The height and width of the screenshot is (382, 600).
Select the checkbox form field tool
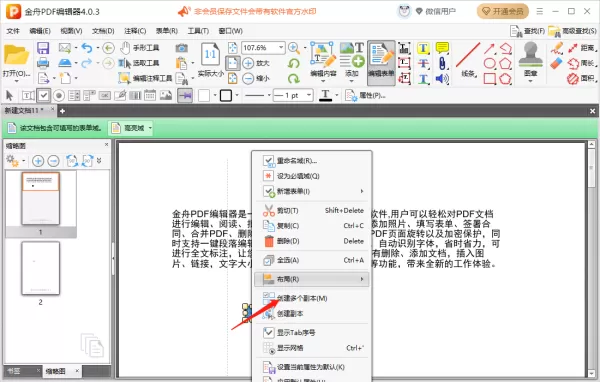44,95
